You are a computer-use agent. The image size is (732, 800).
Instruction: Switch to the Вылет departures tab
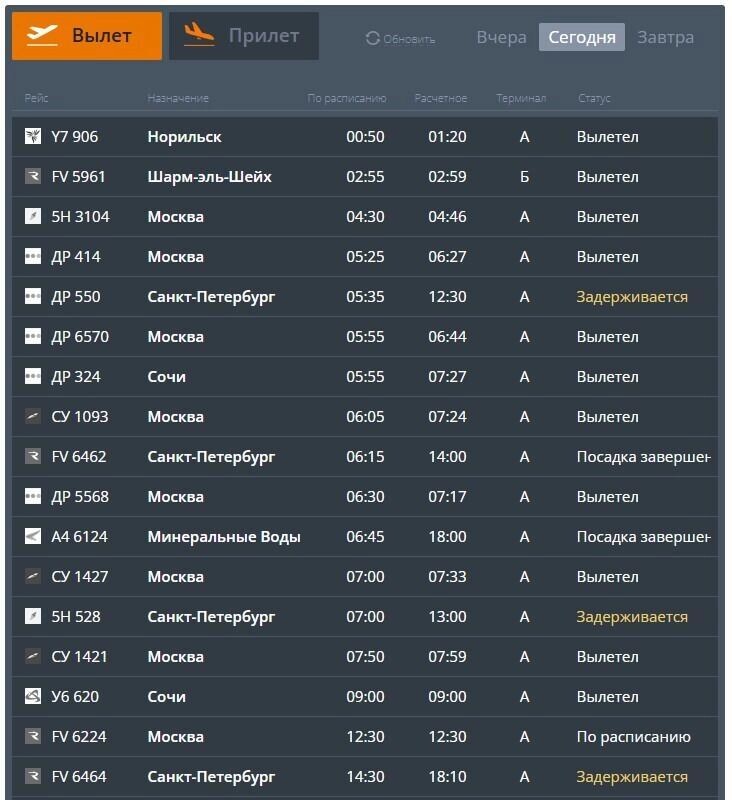pos(87,36)
